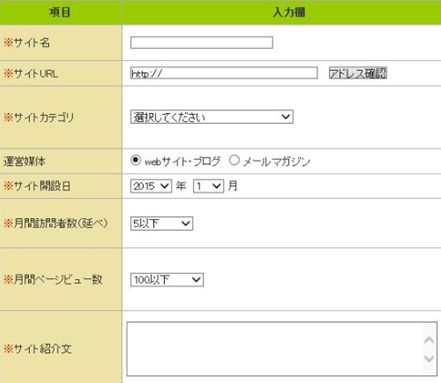Click the text area scrollbar down arrow
This screenshot has height=383, width=441.
tap(429, 358)
